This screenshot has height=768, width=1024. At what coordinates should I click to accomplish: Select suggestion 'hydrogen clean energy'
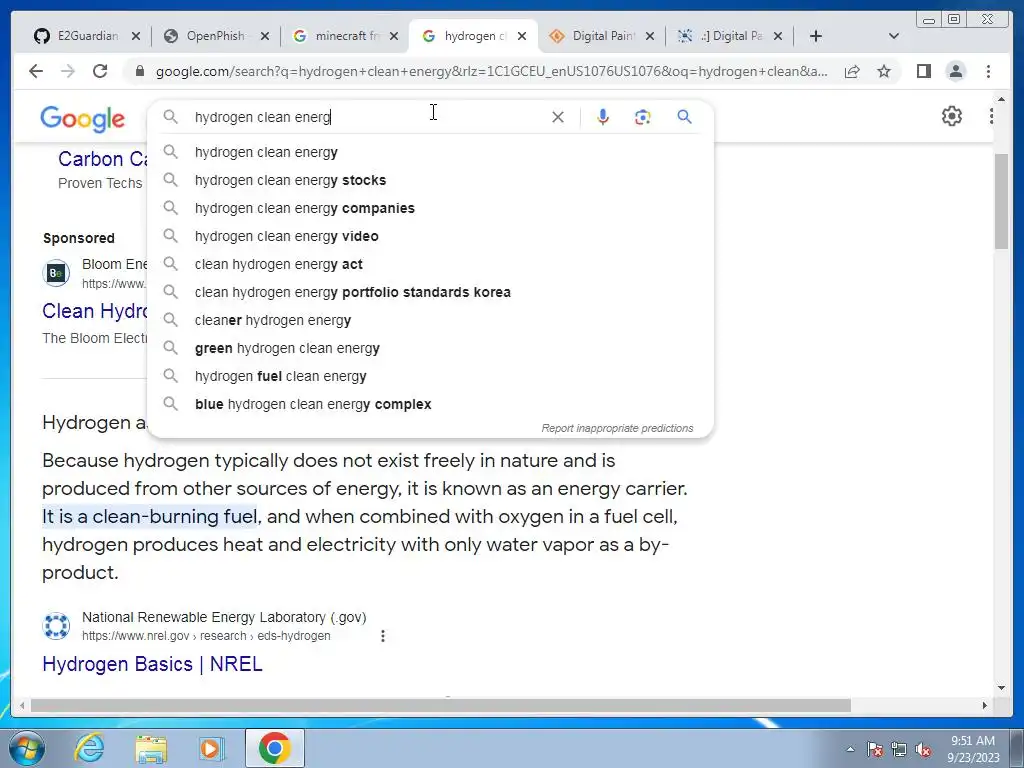(x=431, y=152)
